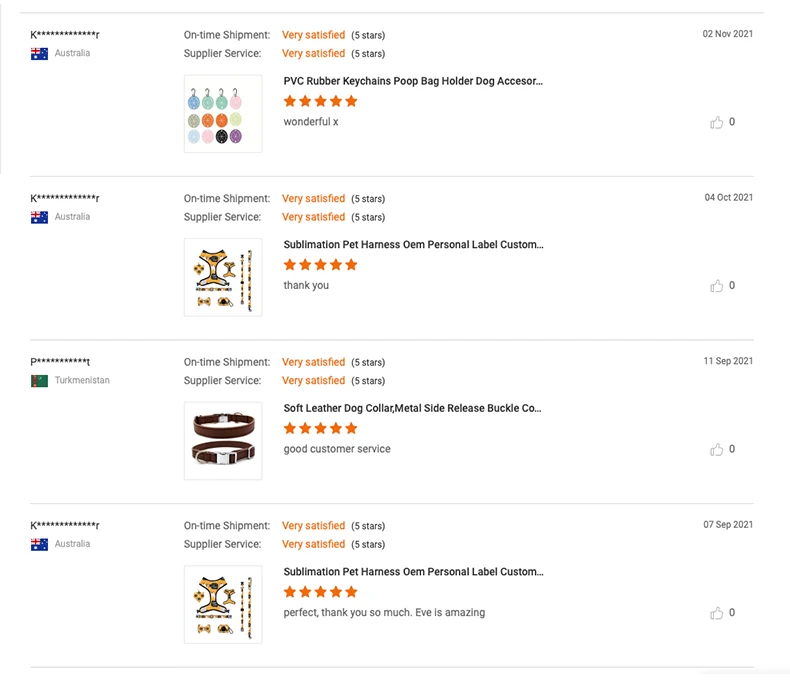This screenshot has width=790, height=693.
Task: View the brown leather dog collar thumbnail
Action: tap(223, 441)
